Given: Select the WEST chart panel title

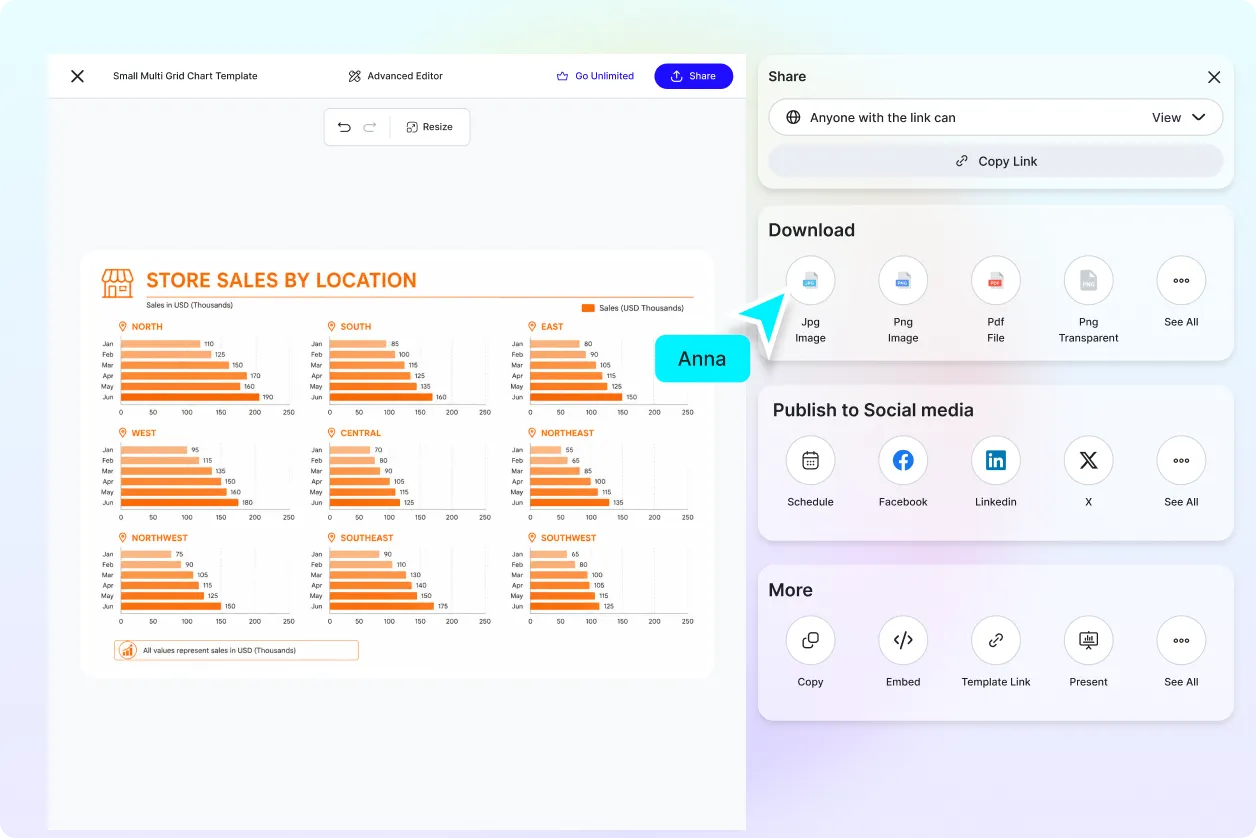Looking at the screenshot, I should coord(144,433).
